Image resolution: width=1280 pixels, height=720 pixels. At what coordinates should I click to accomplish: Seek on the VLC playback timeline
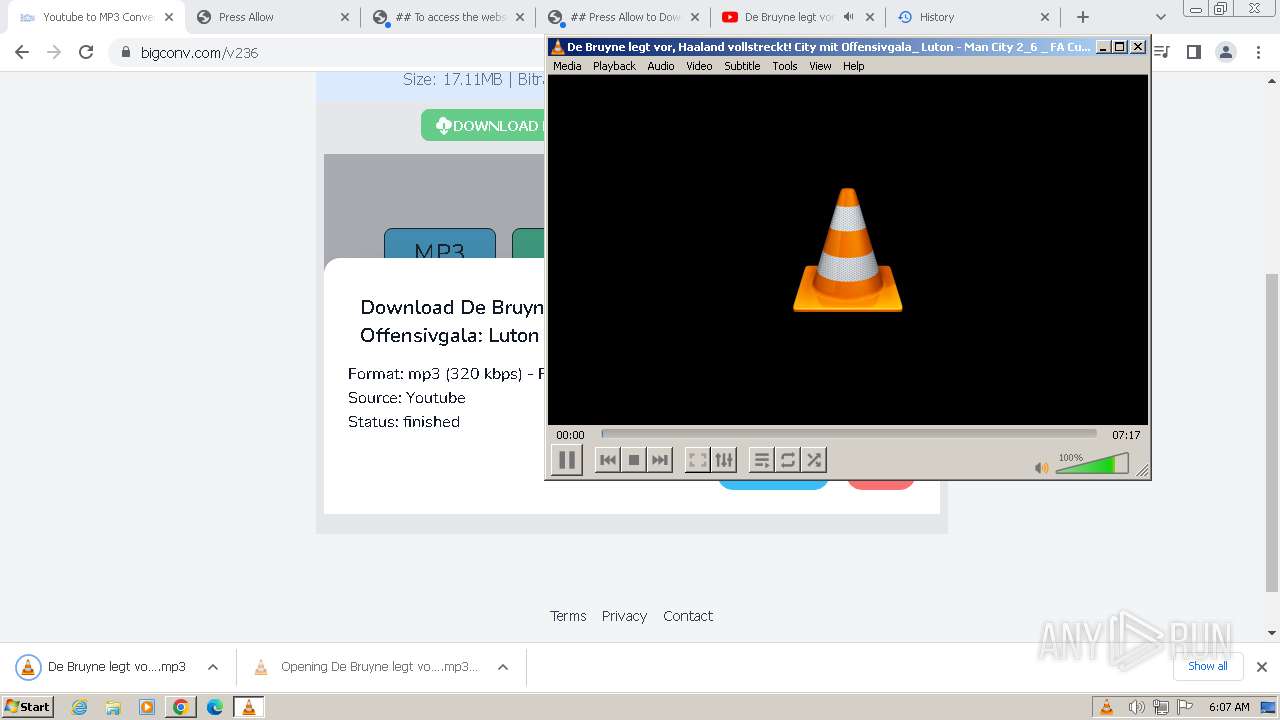(849, 434)
